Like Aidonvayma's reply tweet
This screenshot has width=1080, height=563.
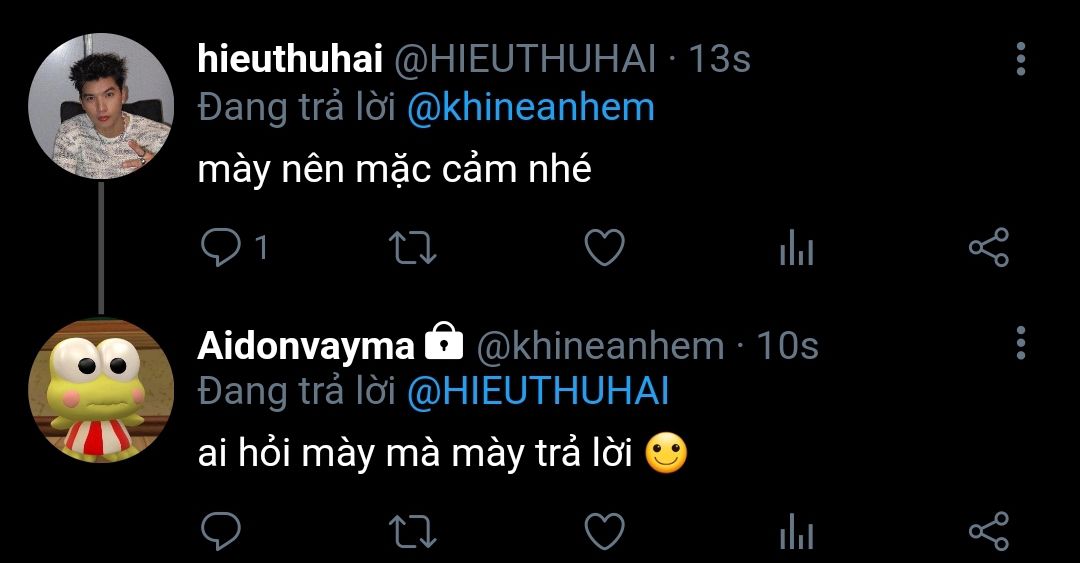(x=604, y=531)
